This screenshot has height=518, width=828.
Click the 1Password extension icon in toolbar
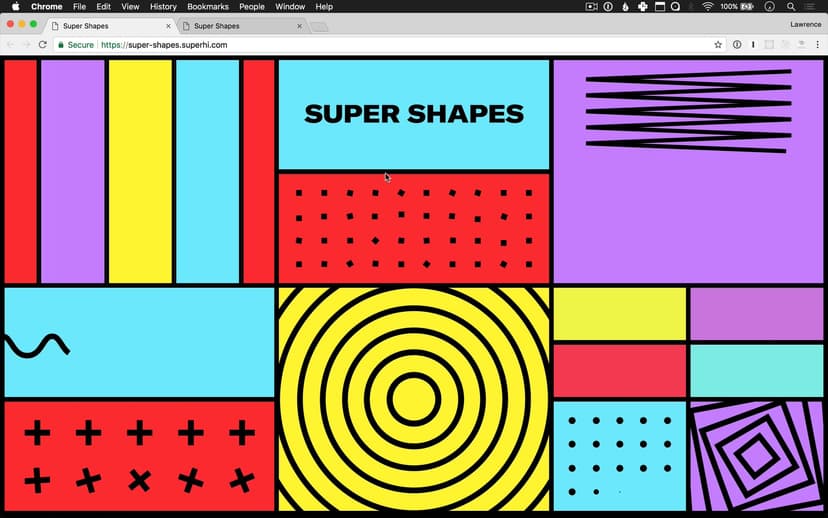pyautogui.click(x=737, y=45)
